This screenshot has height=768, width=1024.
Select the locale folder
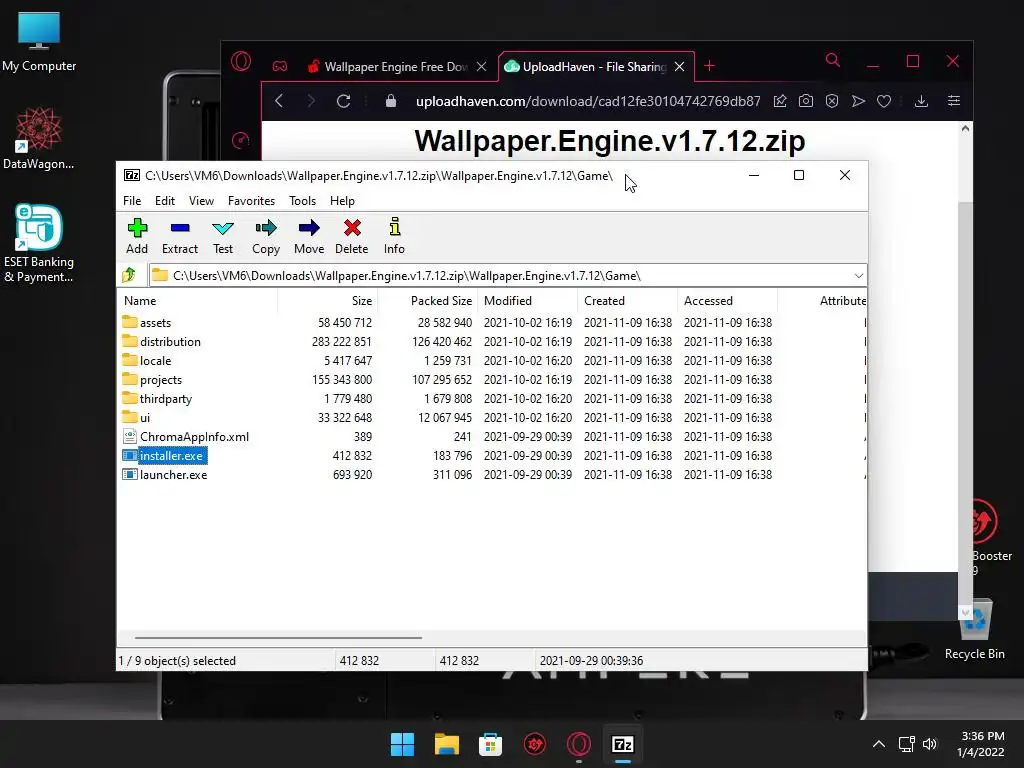point(155,360)
